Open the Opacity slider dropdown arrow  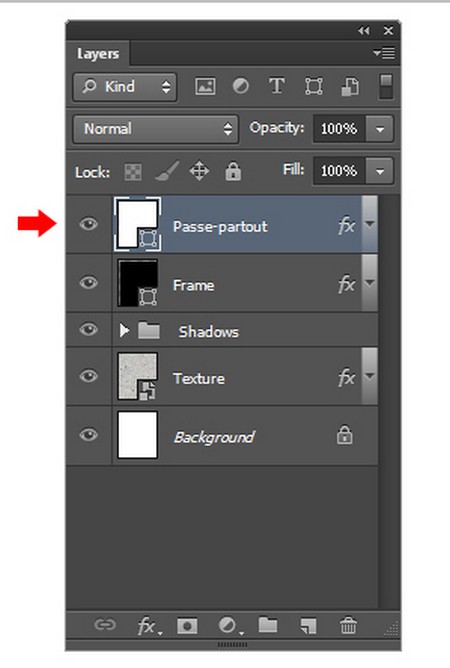pos(380,129)
